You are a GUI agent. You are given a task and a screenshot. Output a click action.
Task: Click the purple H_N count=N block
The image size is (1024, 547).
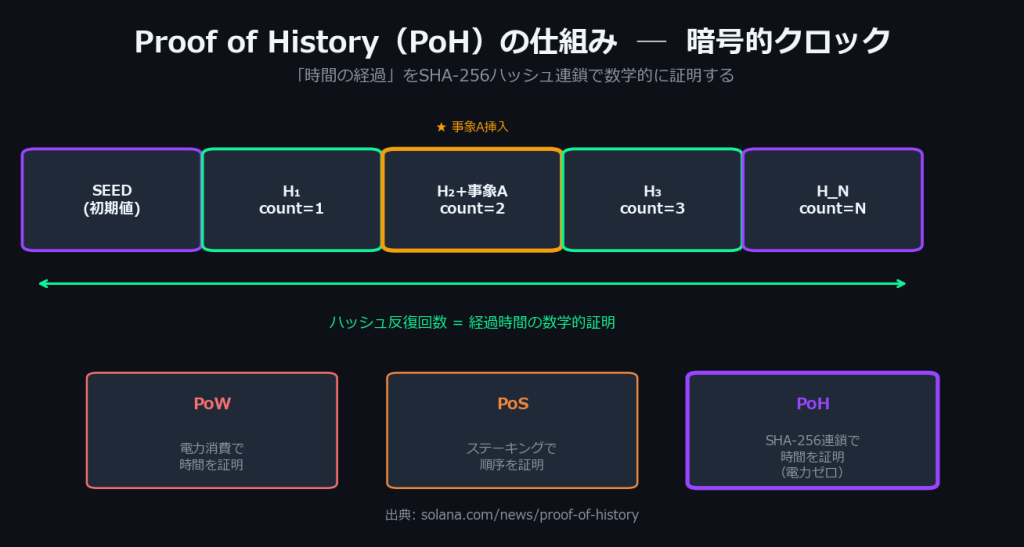click(832, 199)
